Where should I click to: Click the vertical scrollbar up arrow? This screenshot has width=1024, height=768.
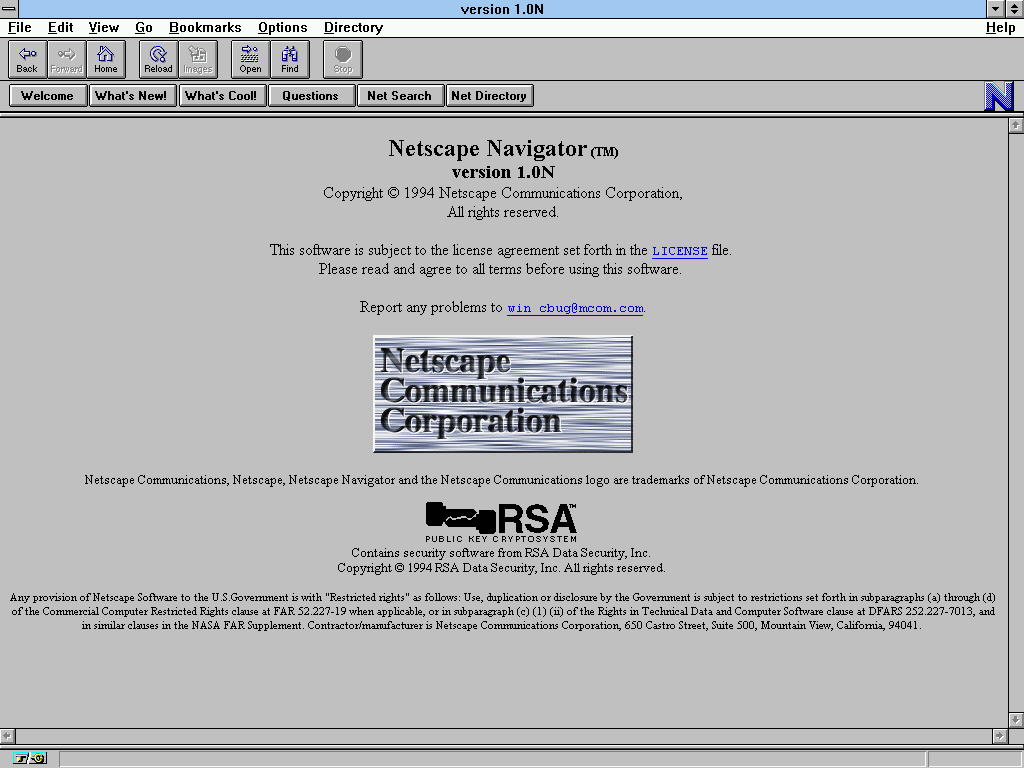(1016, 125)
